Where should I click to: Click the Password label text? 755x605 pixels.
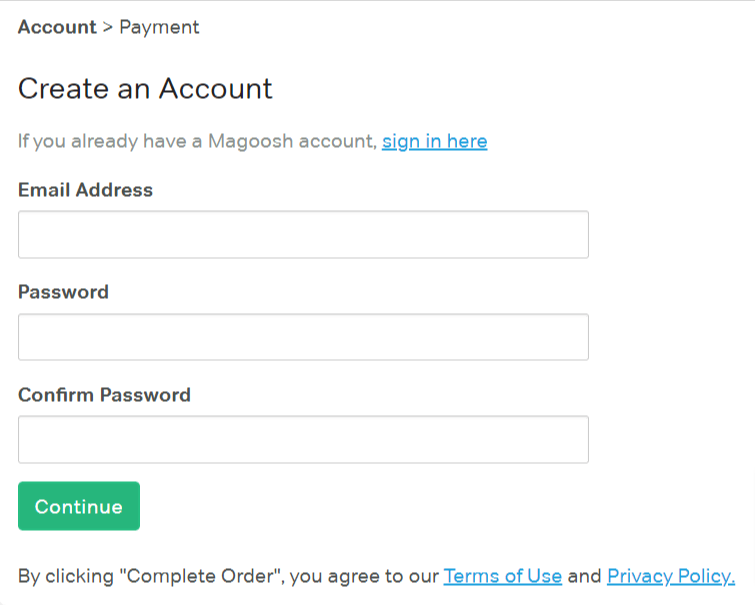pos(63,292)
